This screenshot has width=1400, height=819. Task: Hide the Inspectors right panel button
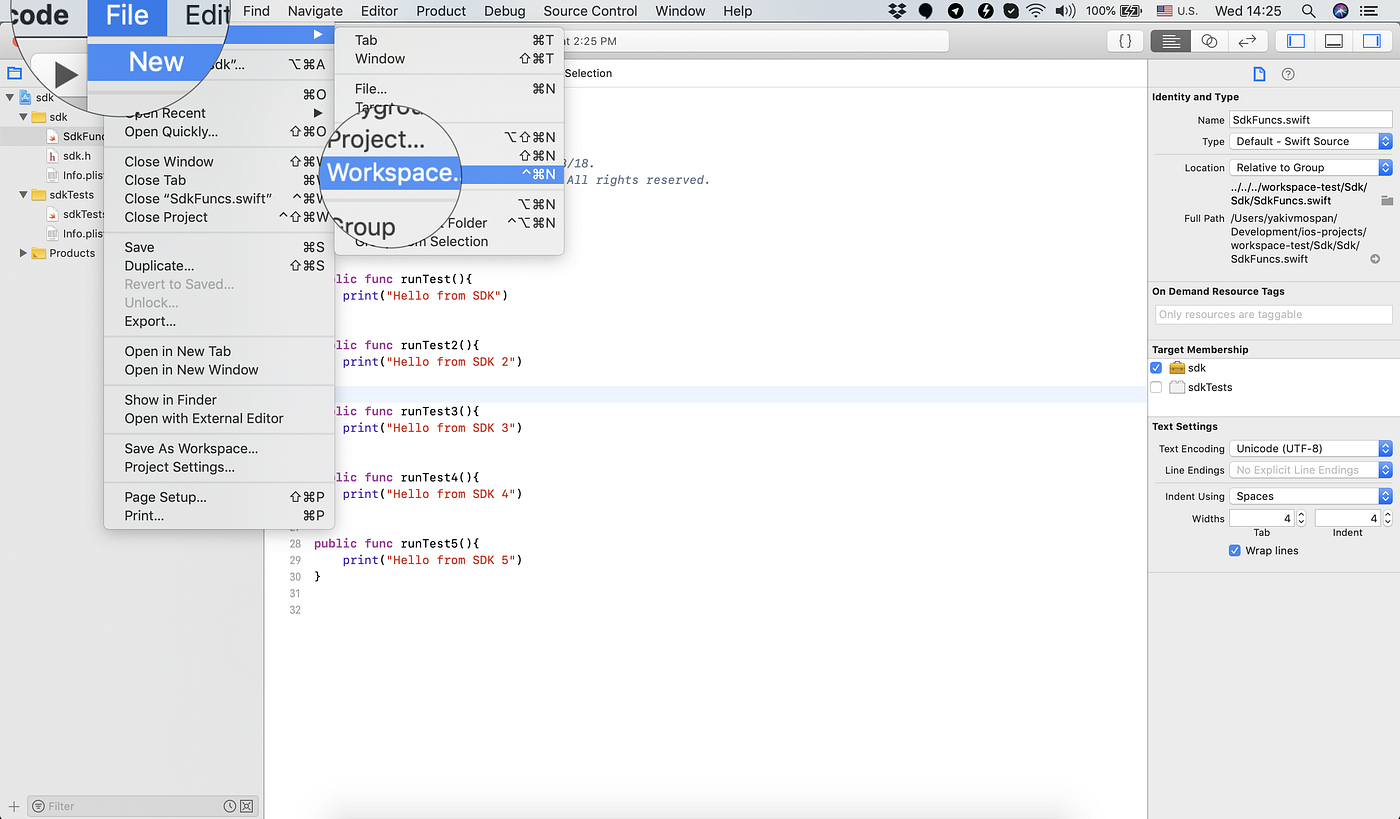pyautogui.click(x=1371, y=41)
